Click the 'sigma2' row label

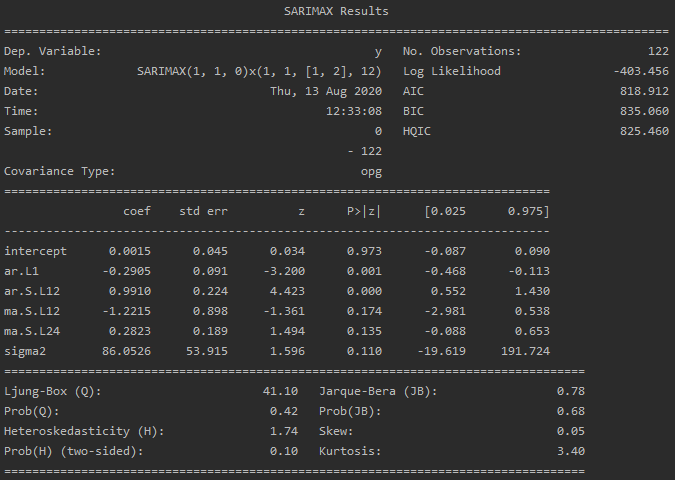(25, 352)
